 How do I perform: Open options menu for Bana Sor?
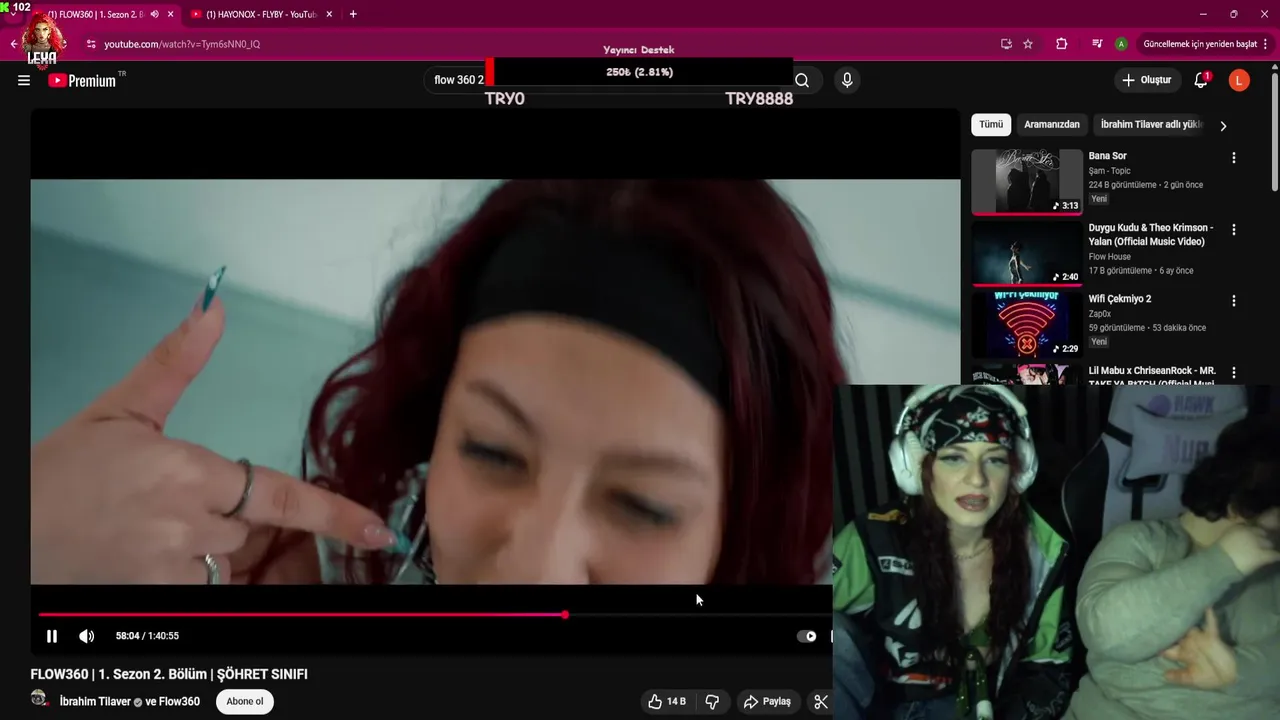pyautogui.click(x=1233, y=158)
